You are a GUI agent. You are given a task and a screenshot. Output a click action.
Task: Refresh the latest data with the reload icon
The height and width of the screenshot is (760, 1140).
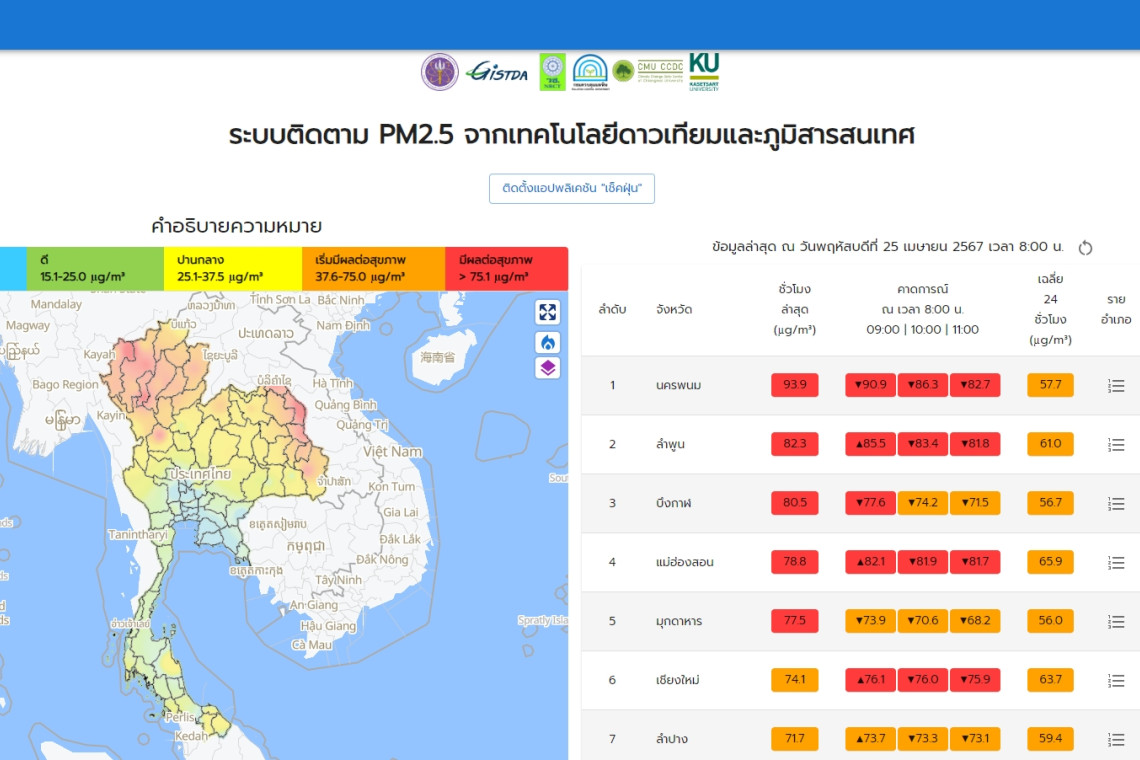[x=1086, y=248]
